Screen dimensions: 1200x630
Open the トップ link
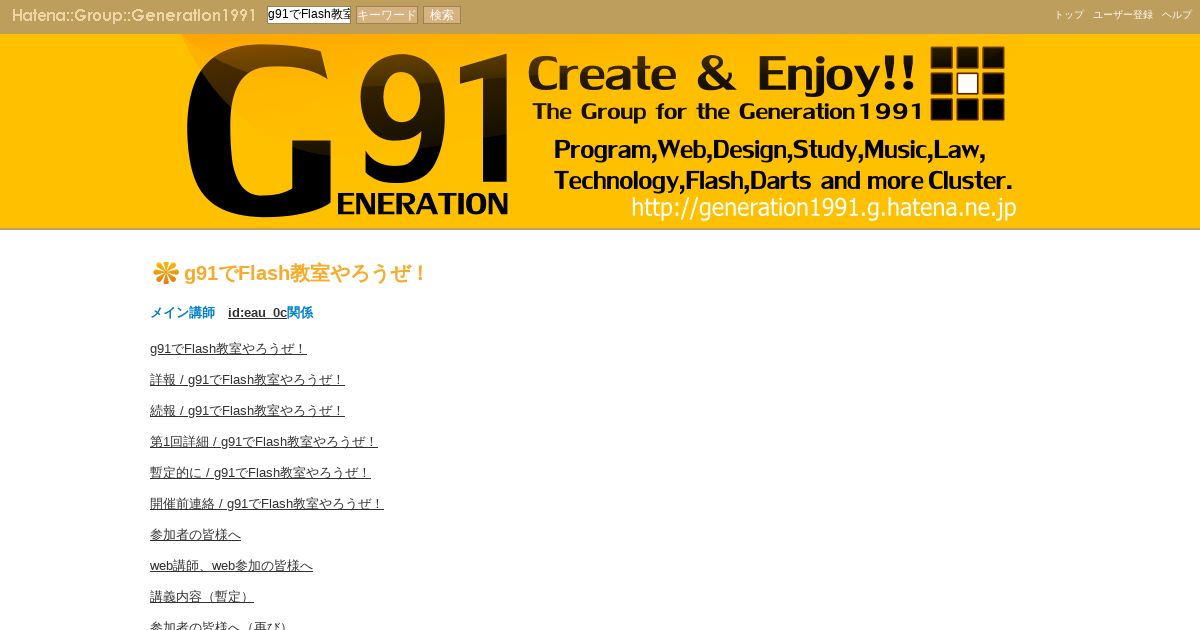coord(1069,15)
